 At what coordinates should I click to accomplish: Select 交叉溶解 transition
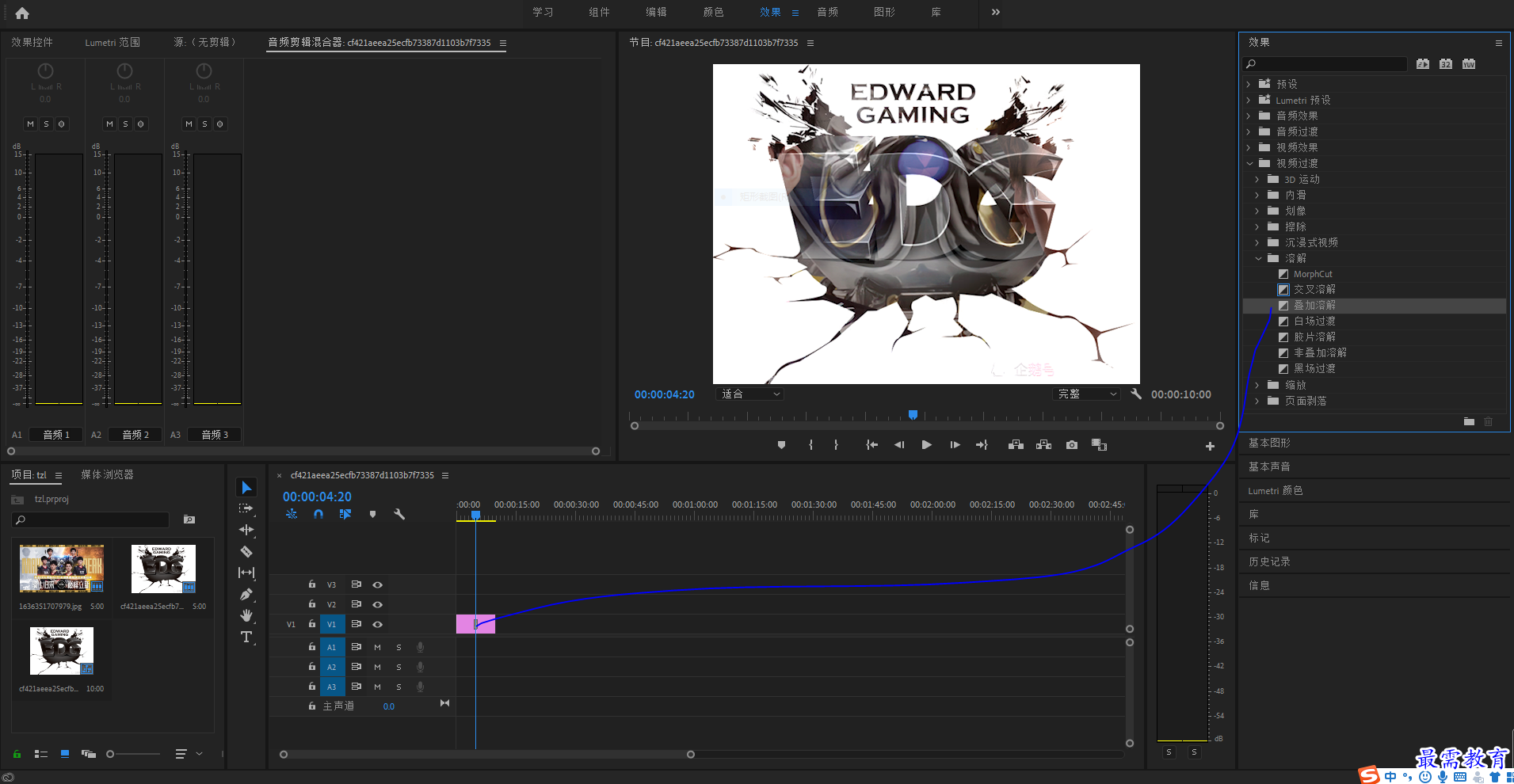[x=1314, y=290]
